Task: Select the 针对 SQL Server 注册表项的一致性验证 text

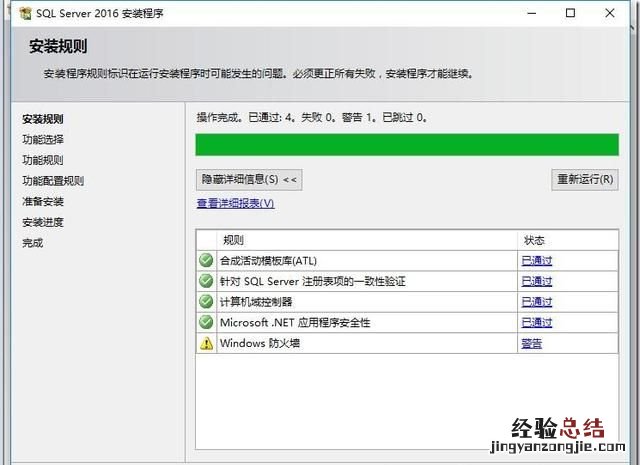Action: tap(313, 281)
